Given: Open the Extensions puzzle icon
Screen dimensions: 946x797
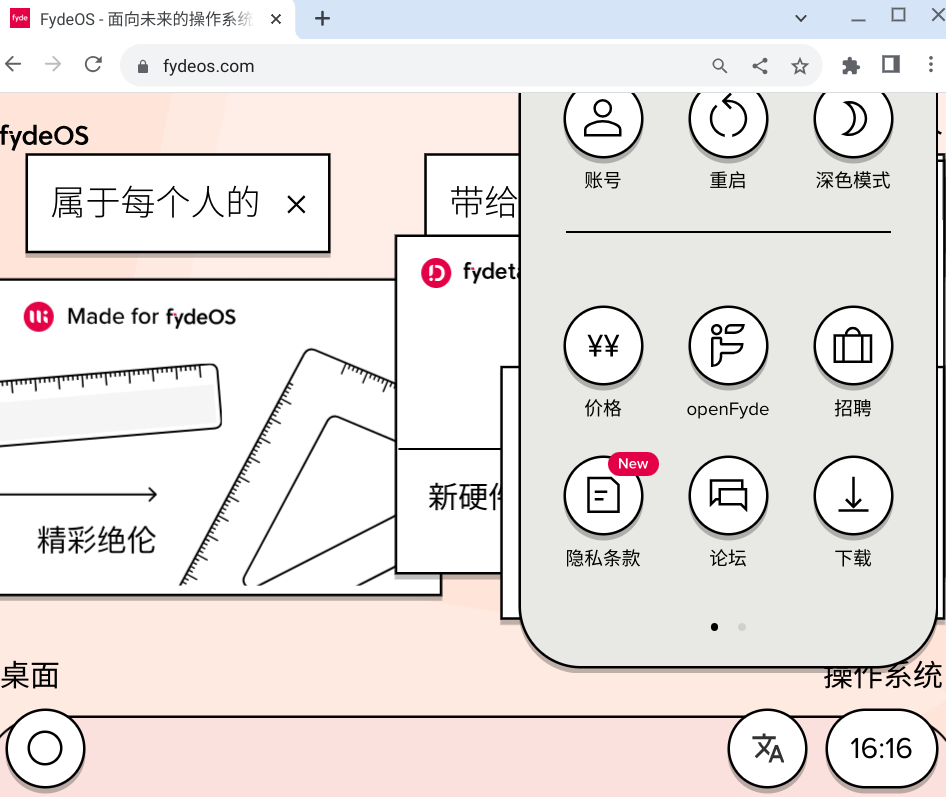Looking at the screenshot, I should [x=851, y=65].
